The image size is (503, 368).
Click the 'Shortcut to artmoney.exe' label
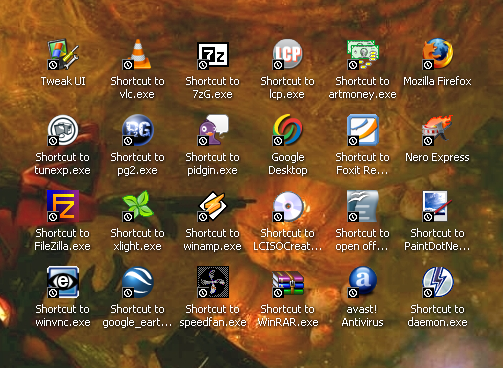[x=362, y=88]
